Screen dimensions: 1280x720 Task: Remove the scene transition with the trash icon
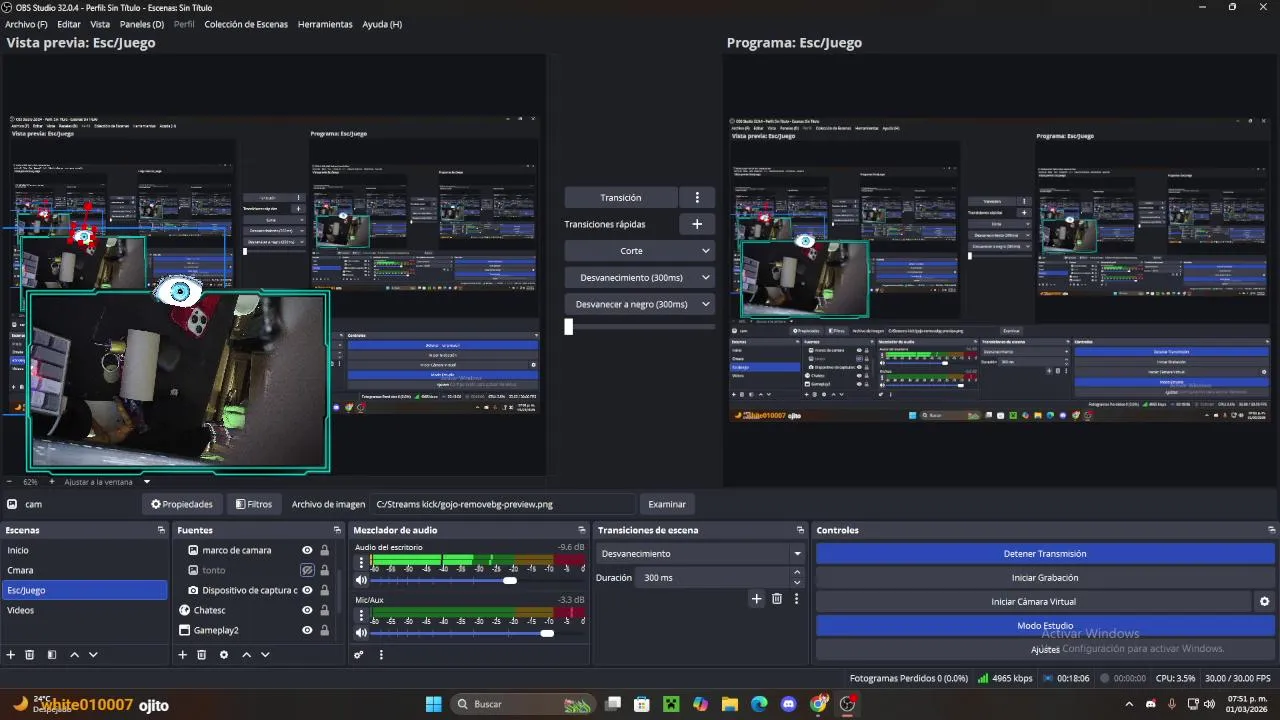(x=777, y=599)
